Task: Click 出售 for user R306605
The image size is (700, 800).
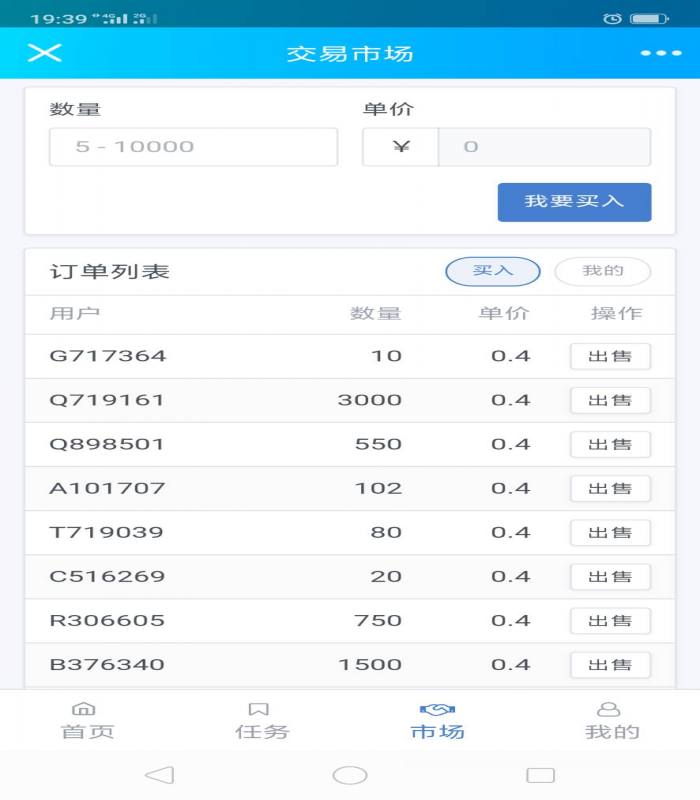Action: coord(610,620)
